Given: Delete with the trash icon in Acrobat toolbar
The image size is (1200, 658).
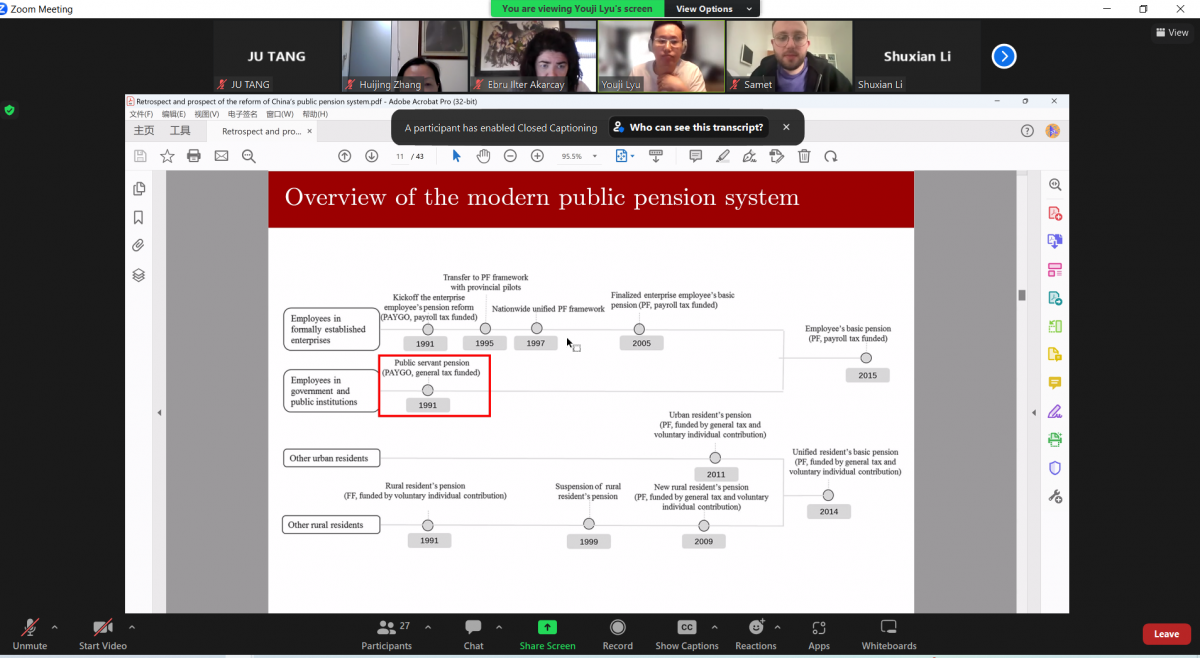Looking at the screenshot, I should (x=804, y=156).
